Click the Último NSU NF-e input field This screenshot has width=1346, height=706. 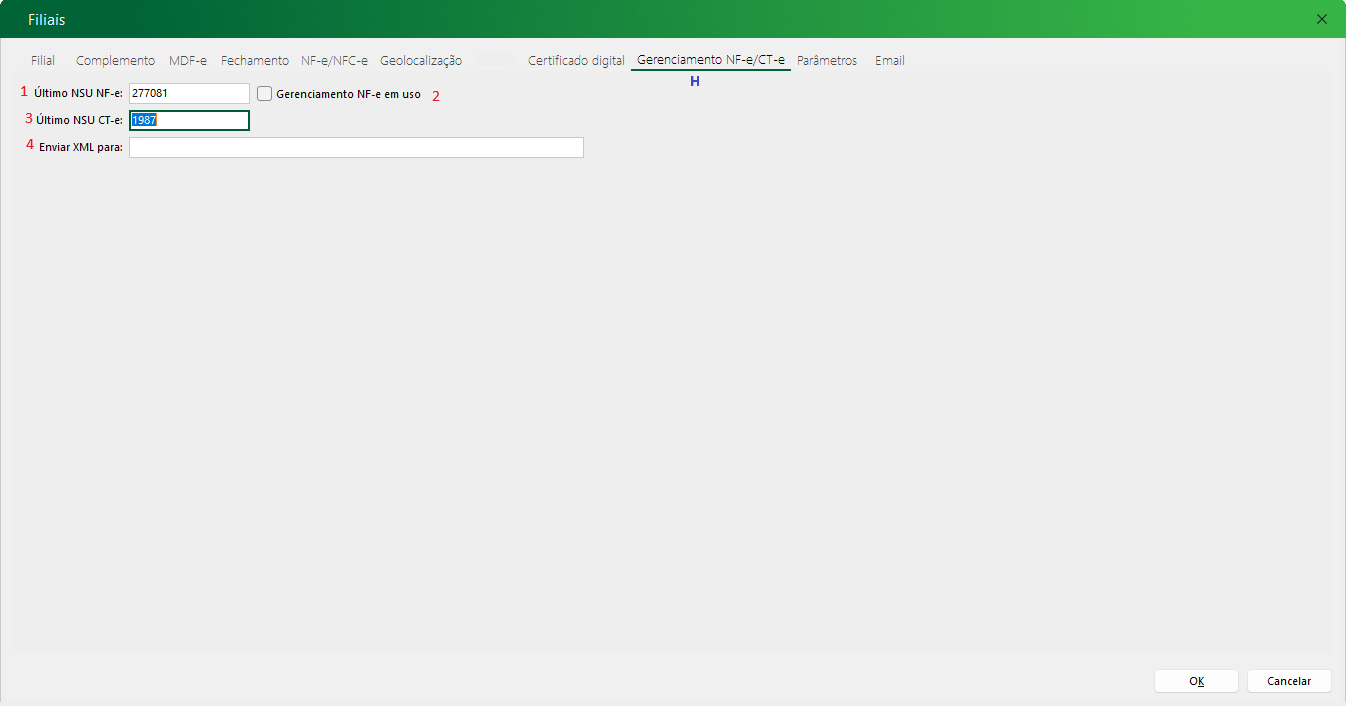pyautogui.click(x=189, y=94)
